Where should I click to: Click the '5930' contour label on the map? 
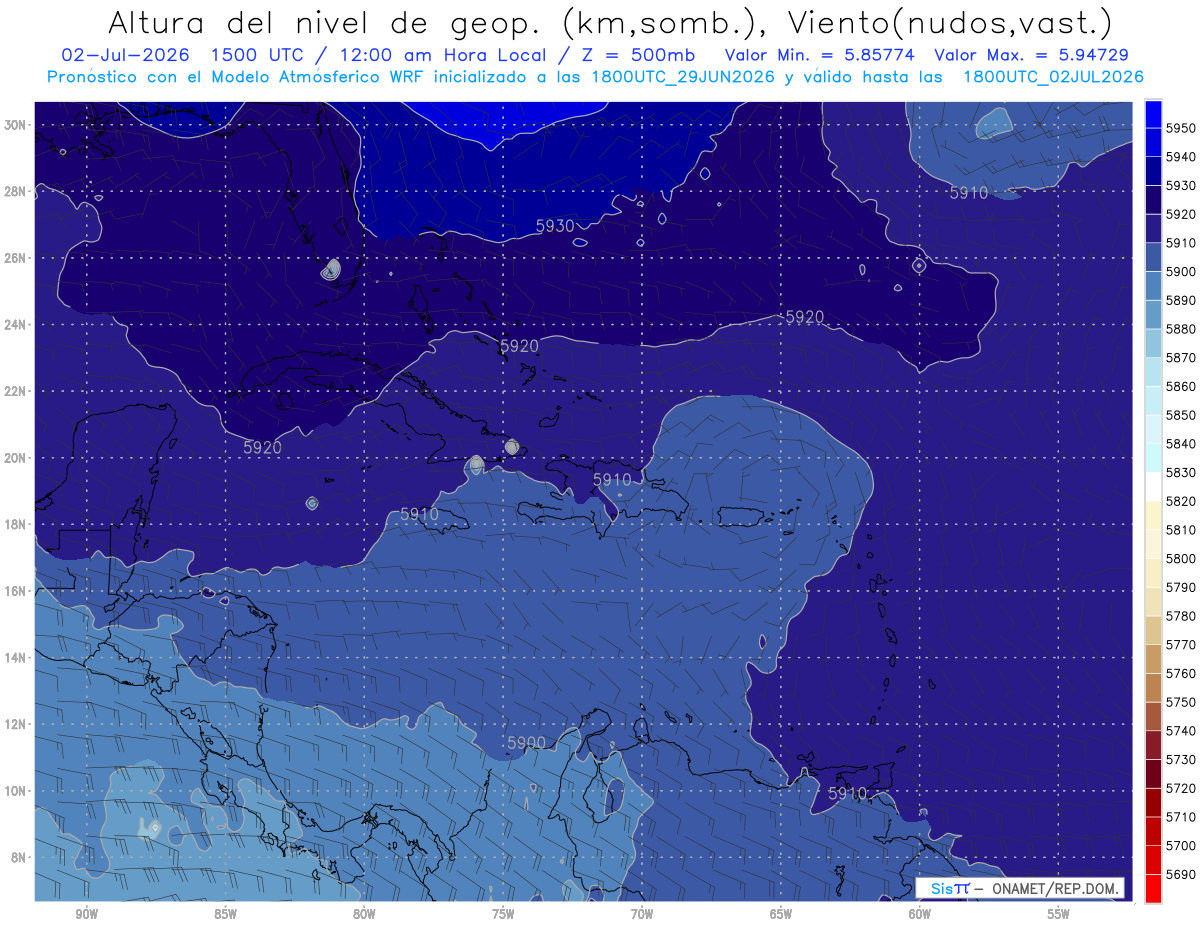pos(555,226)
